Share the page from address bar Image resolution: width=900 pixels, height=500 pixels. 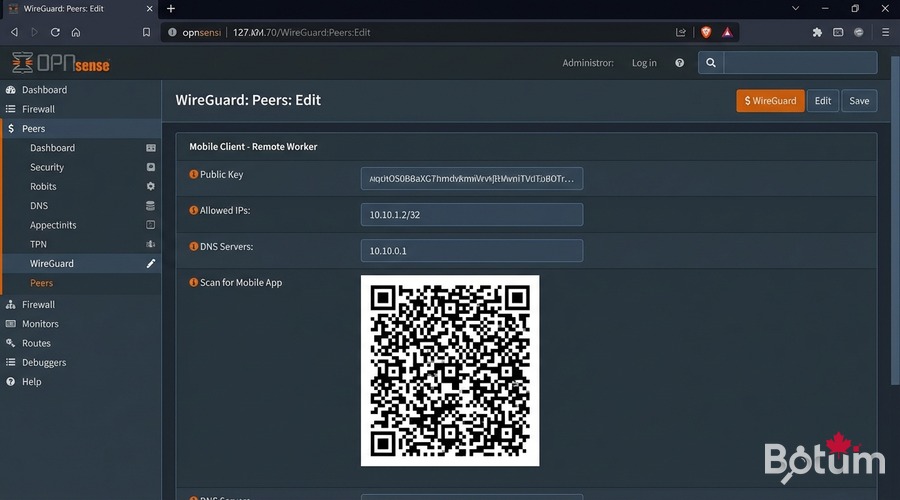[681, 33]
